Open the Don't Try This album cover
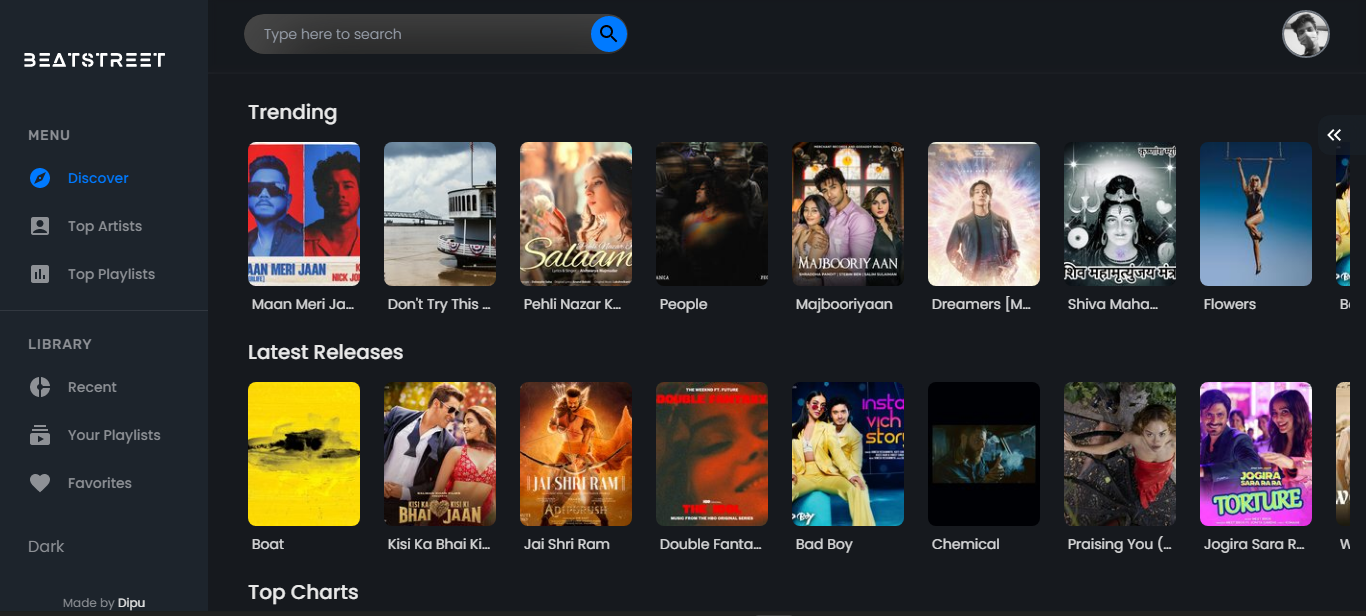This screenshot has height=616, width=1366. pyautogui.click(x=440, y=214)
